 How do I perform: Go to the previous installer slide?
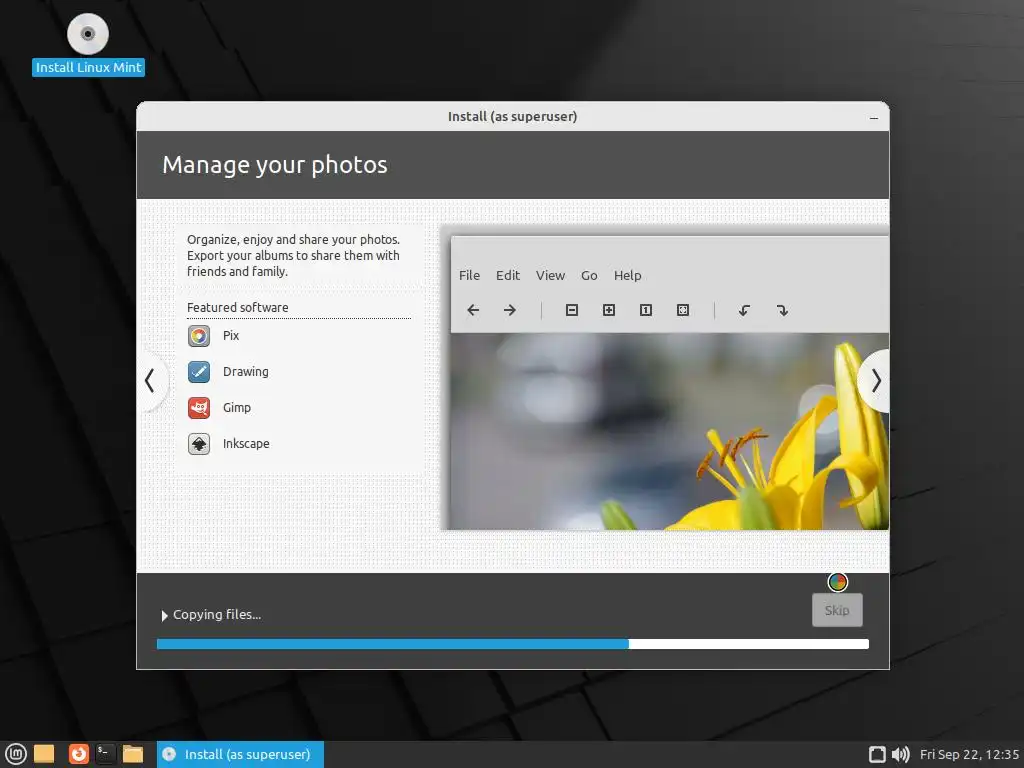pyautogui.click(x=151, y=381)
